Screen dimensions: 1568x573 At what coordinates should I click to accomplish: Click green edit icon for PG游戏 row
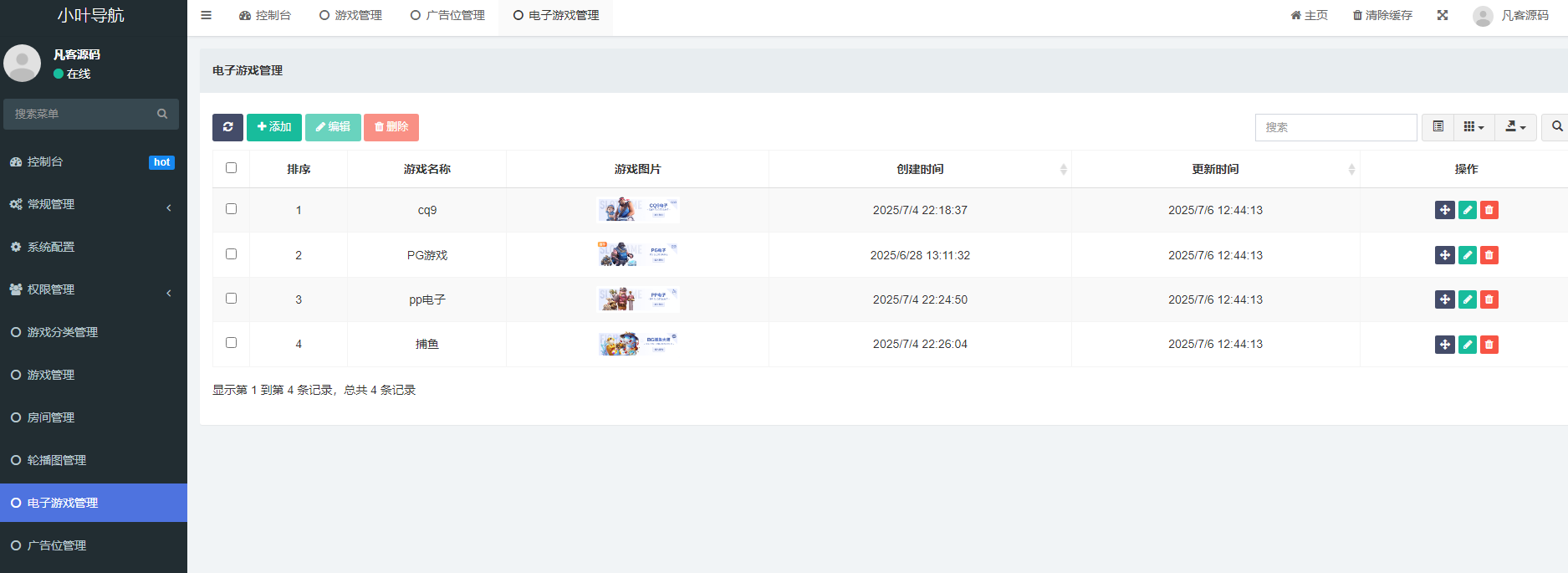point(1468,255)
